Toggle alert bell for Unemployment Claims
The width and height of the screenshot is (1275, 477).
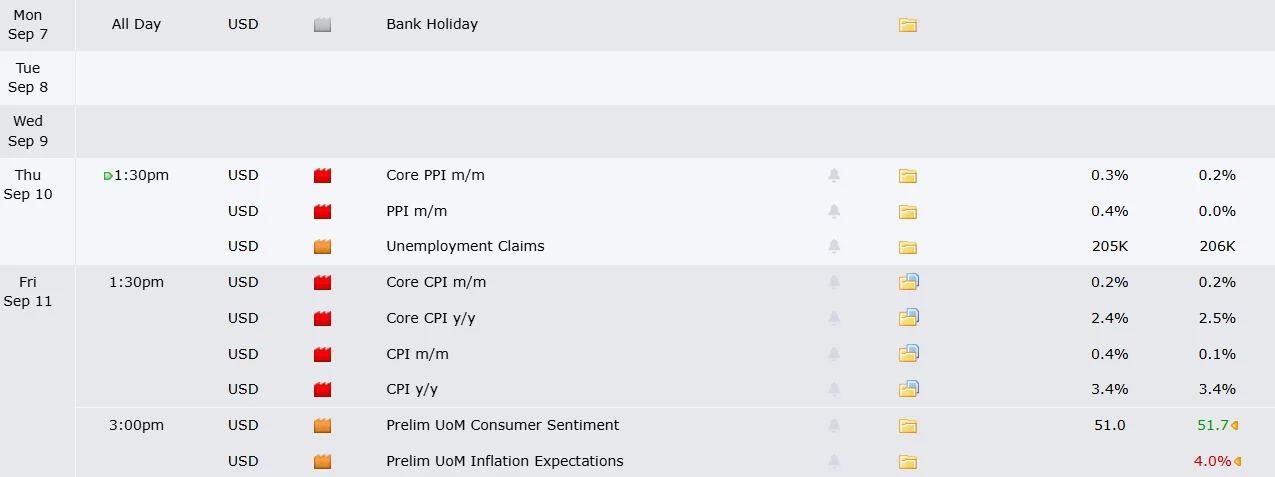click(x=834, y=247)
